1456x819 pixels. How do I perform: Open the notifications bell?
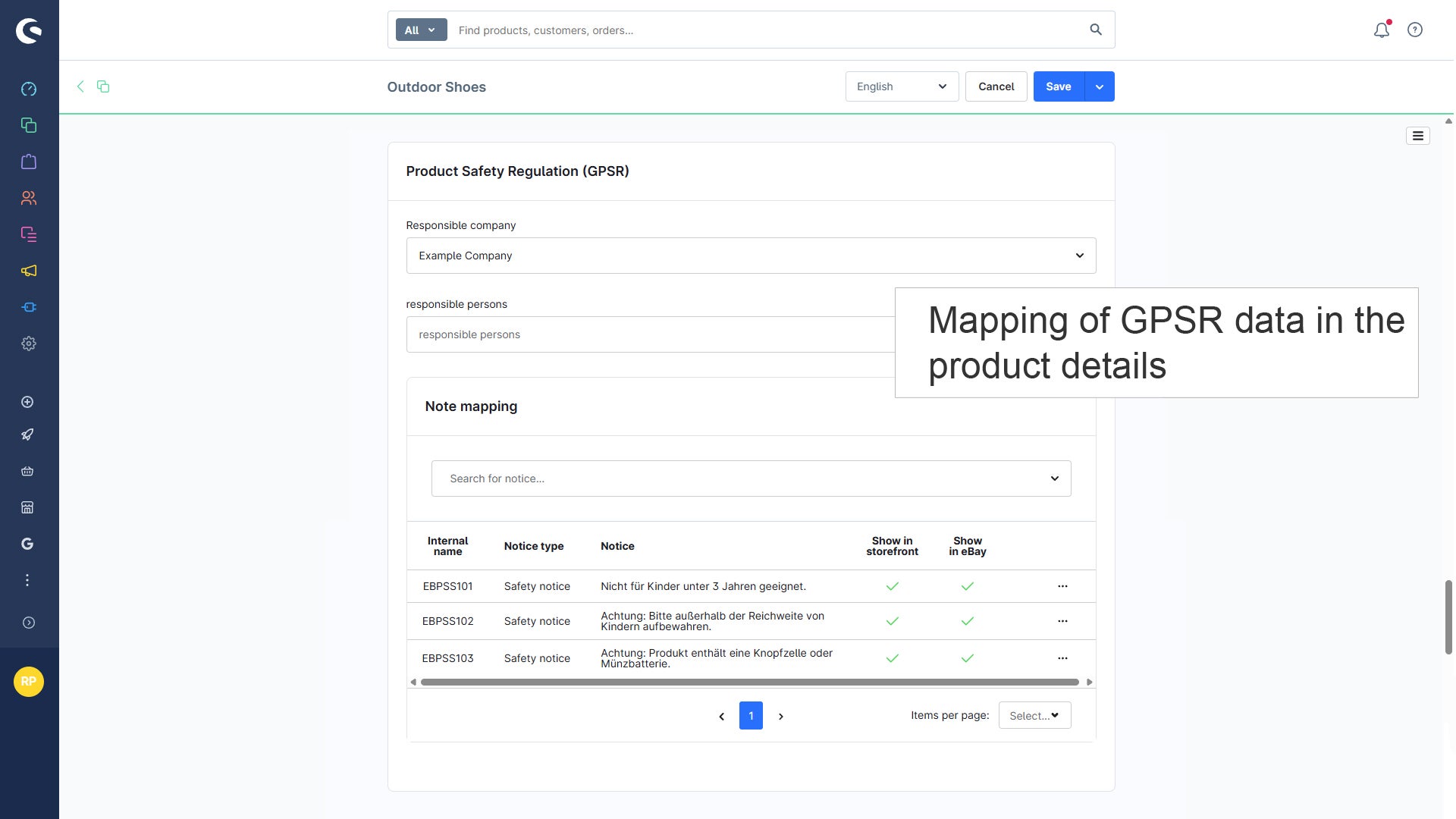pyautogui.click(x=1382, y=30)
